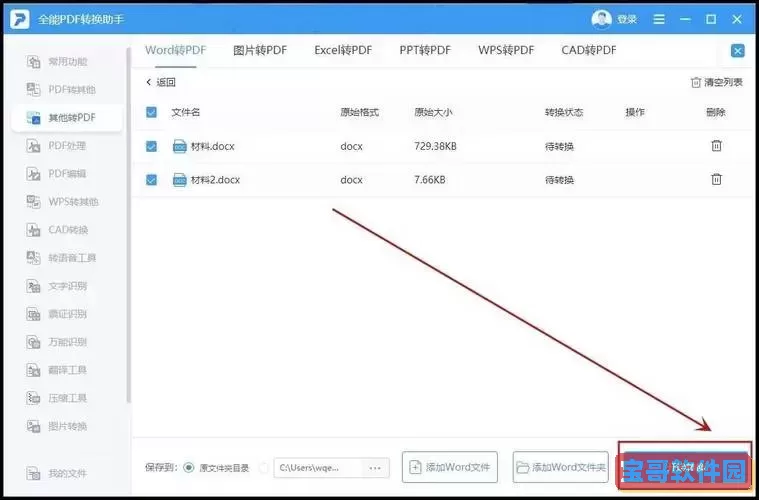The image size is (759, 500).
Task: Click the 登录 login link
Action: click(x=627, y=19)
